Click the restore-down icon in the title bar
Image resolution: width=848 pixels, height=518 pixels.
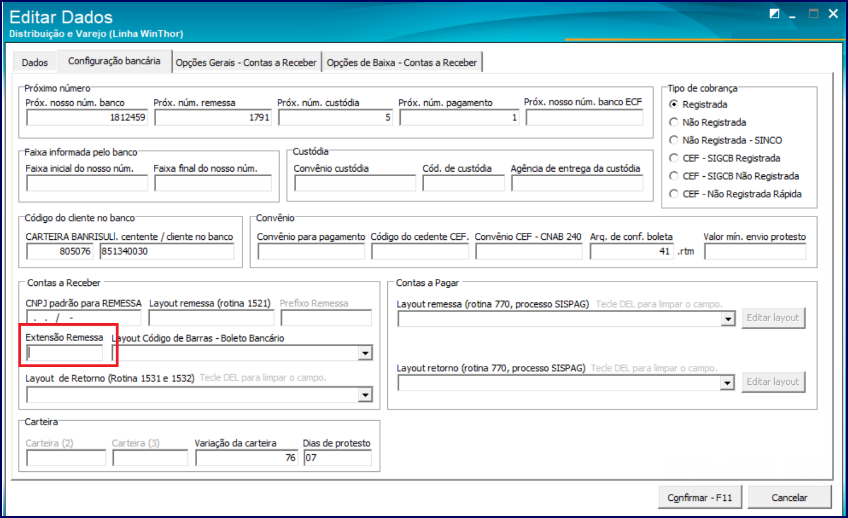pos(774,14)
